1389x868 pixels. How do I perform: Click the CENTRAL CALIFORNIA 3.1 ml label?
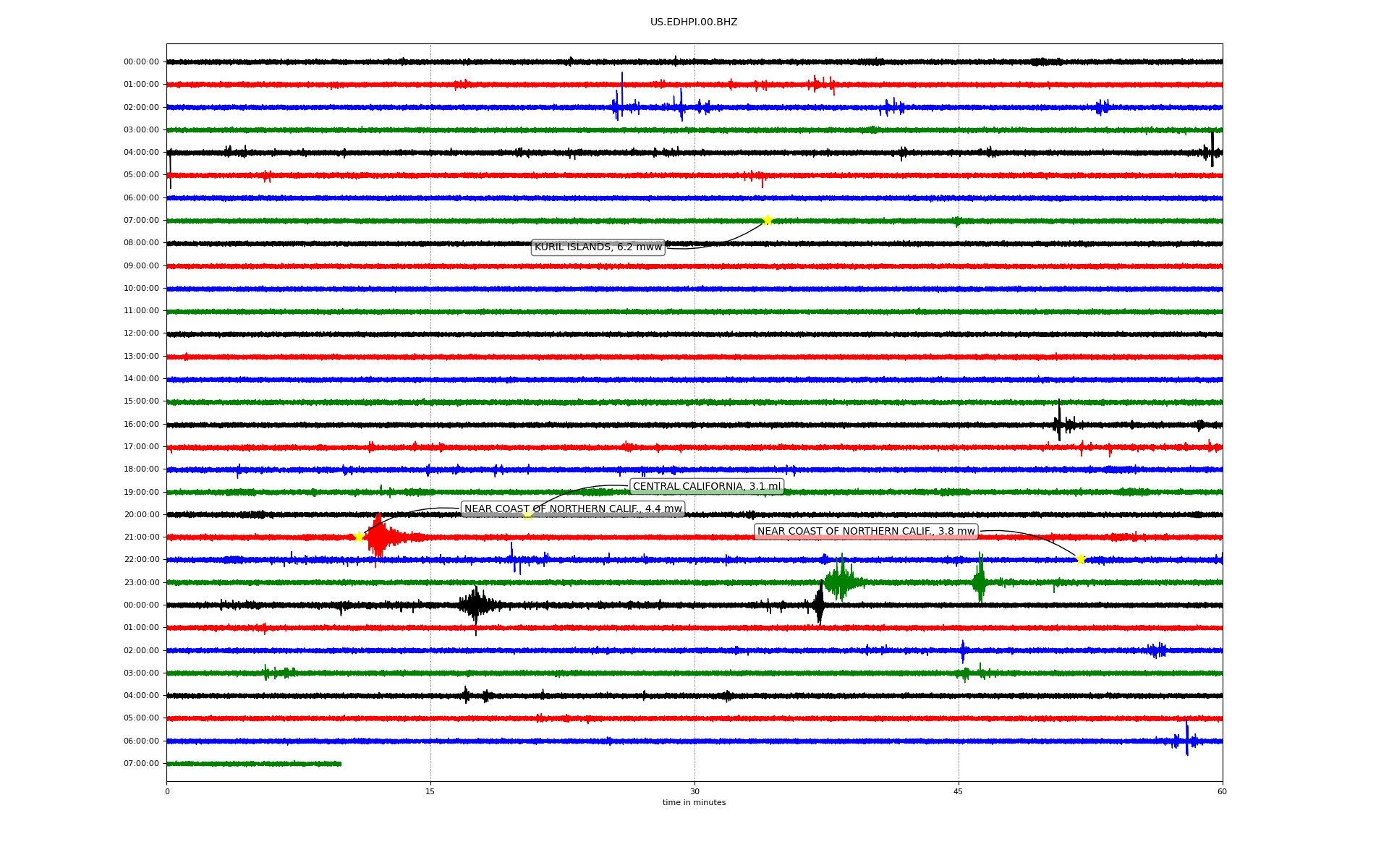[x=707, y=487]
